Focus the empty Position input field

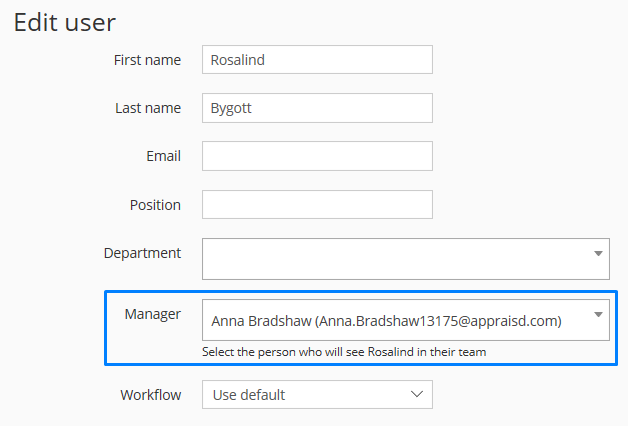click(317, 205)
